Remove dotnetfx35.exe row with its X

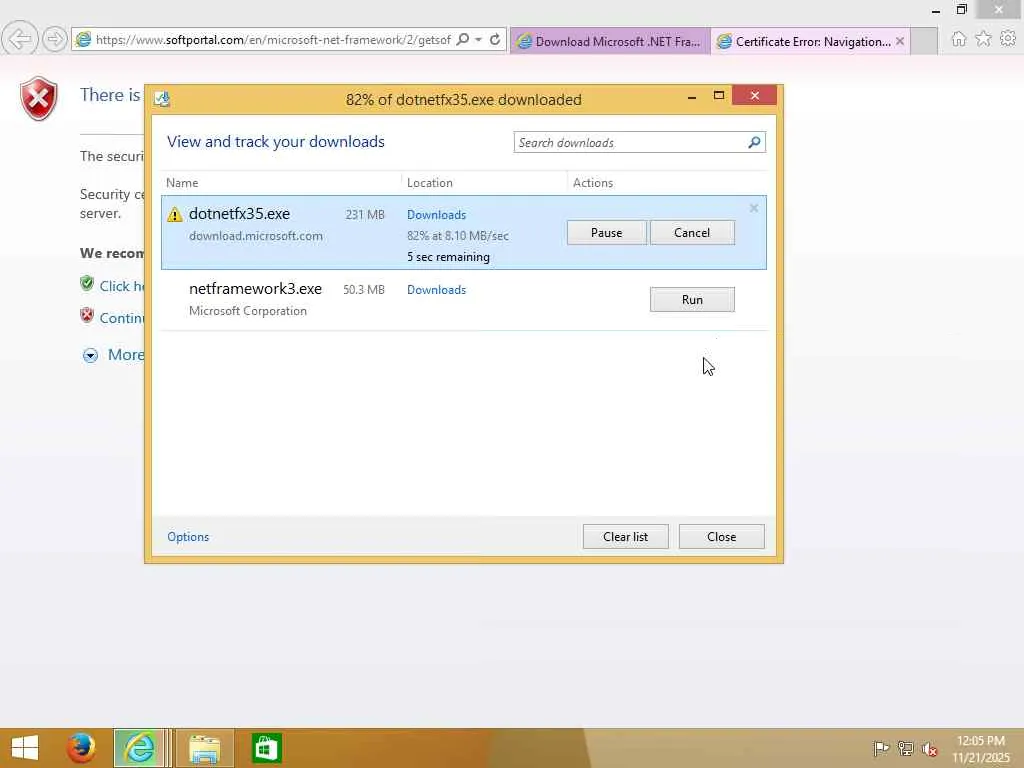[x=754, y=208]
